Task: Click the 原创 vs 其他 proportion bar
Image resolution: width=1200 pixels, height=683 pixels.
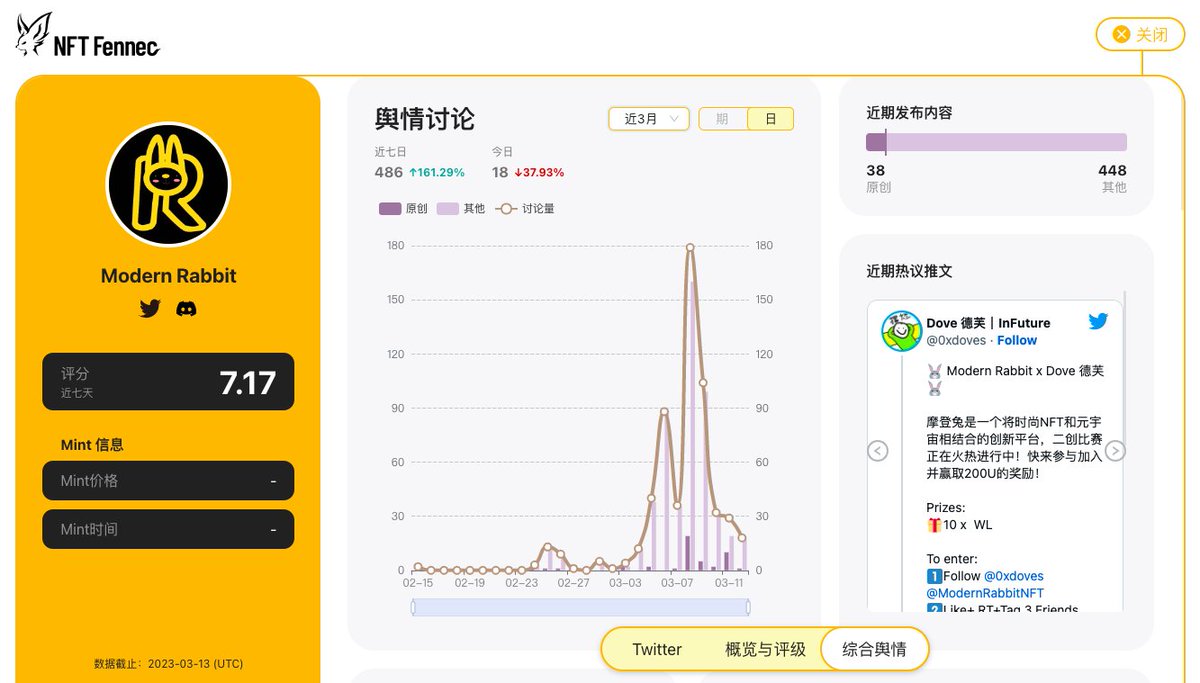Action: tap(997, 142)
